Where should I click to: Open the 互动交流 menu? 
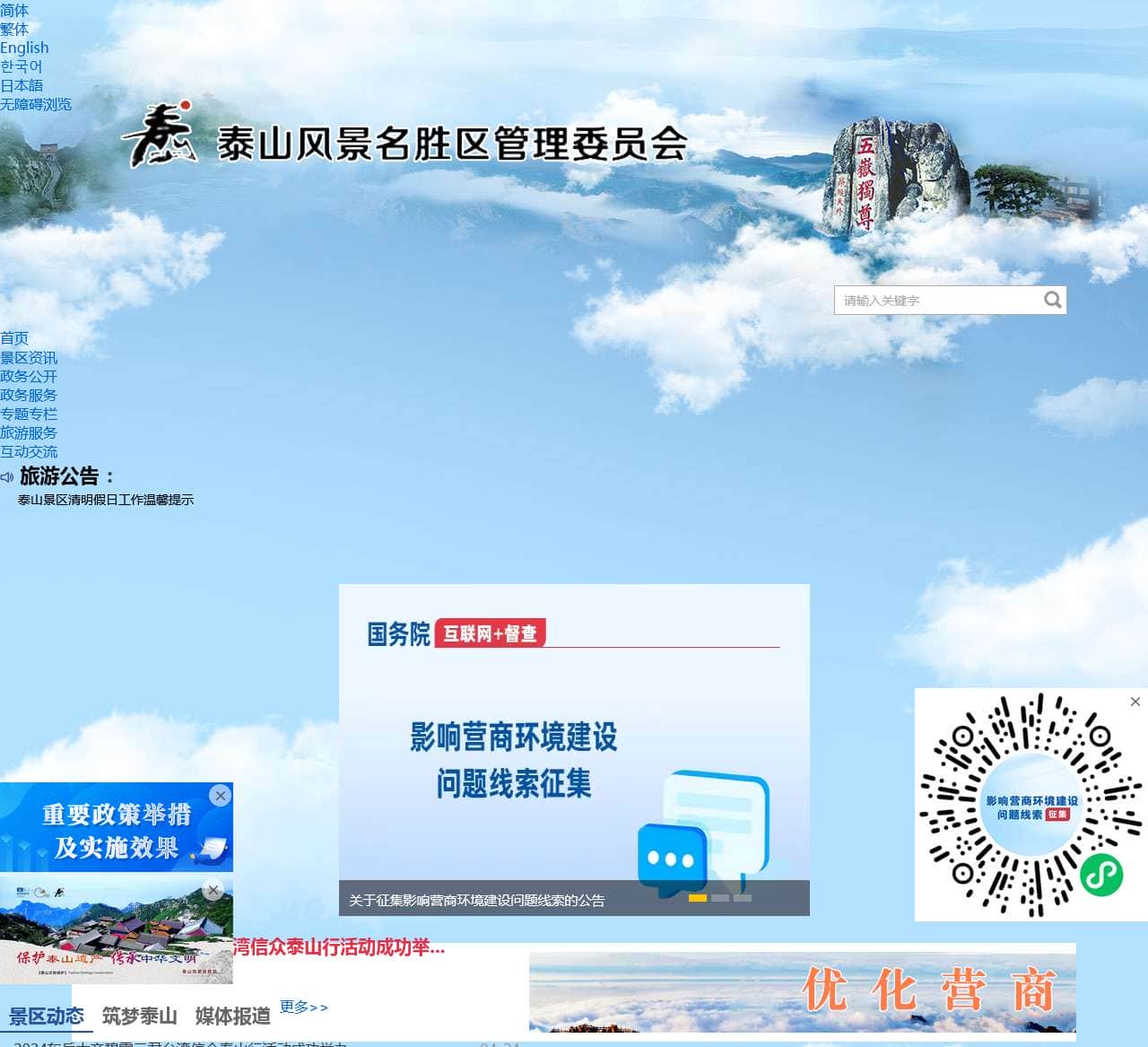click(29, 451)
